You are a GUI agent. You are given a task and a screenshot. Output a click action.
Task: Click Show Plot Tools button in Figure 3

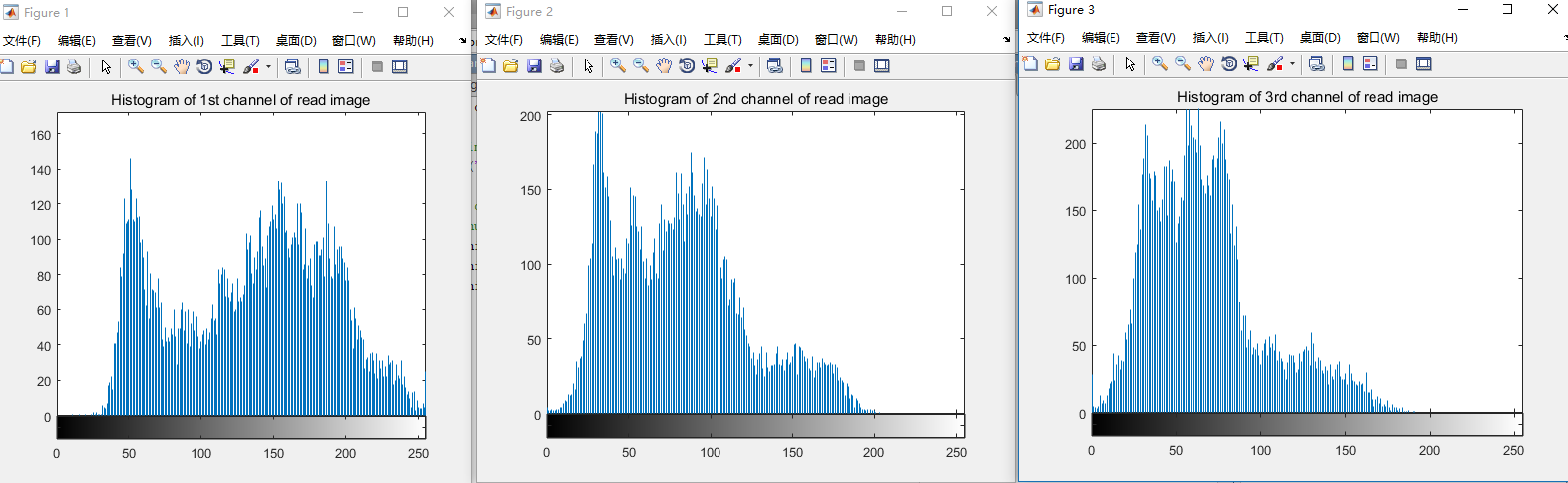pyautogui.click(x=1424, y=63)
